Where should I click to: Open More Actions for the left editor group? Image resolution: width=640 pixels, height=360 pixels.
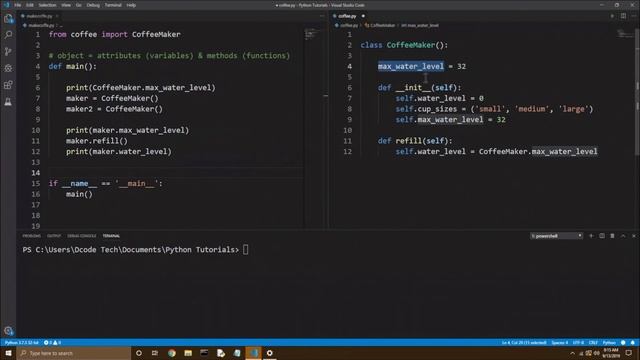322,16
